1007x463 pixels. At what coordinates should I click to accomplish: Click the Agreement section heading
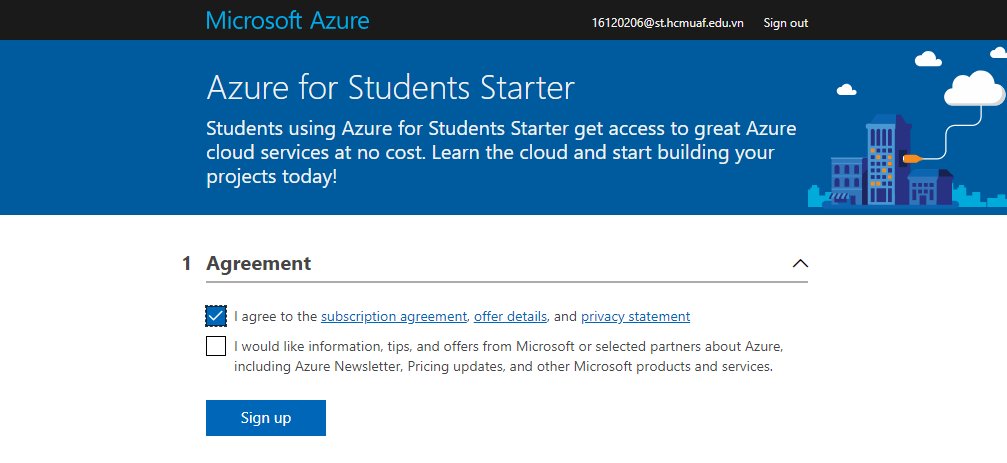pyautogui.click(x=258, y=263)
